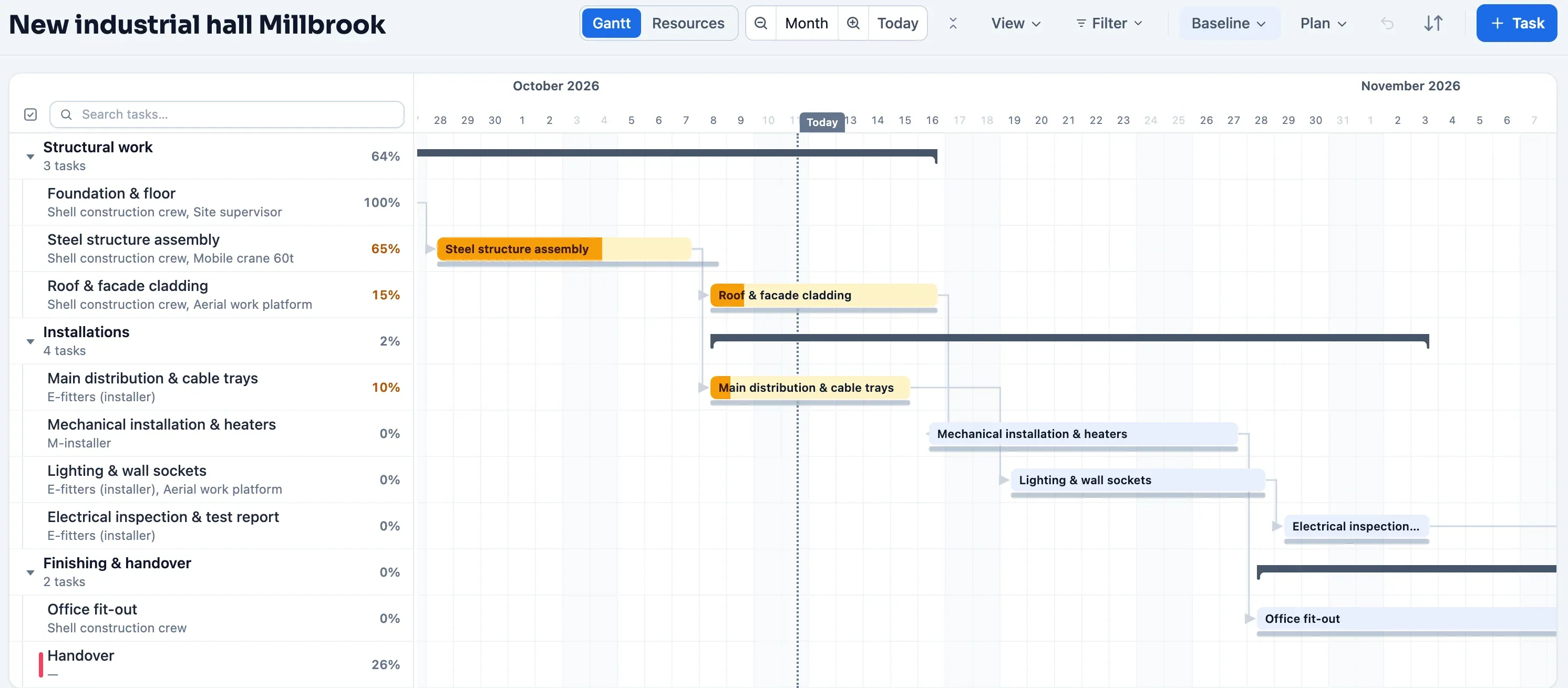Select Handover task row
Screen dimensions: 1568x688
point(211,664)
